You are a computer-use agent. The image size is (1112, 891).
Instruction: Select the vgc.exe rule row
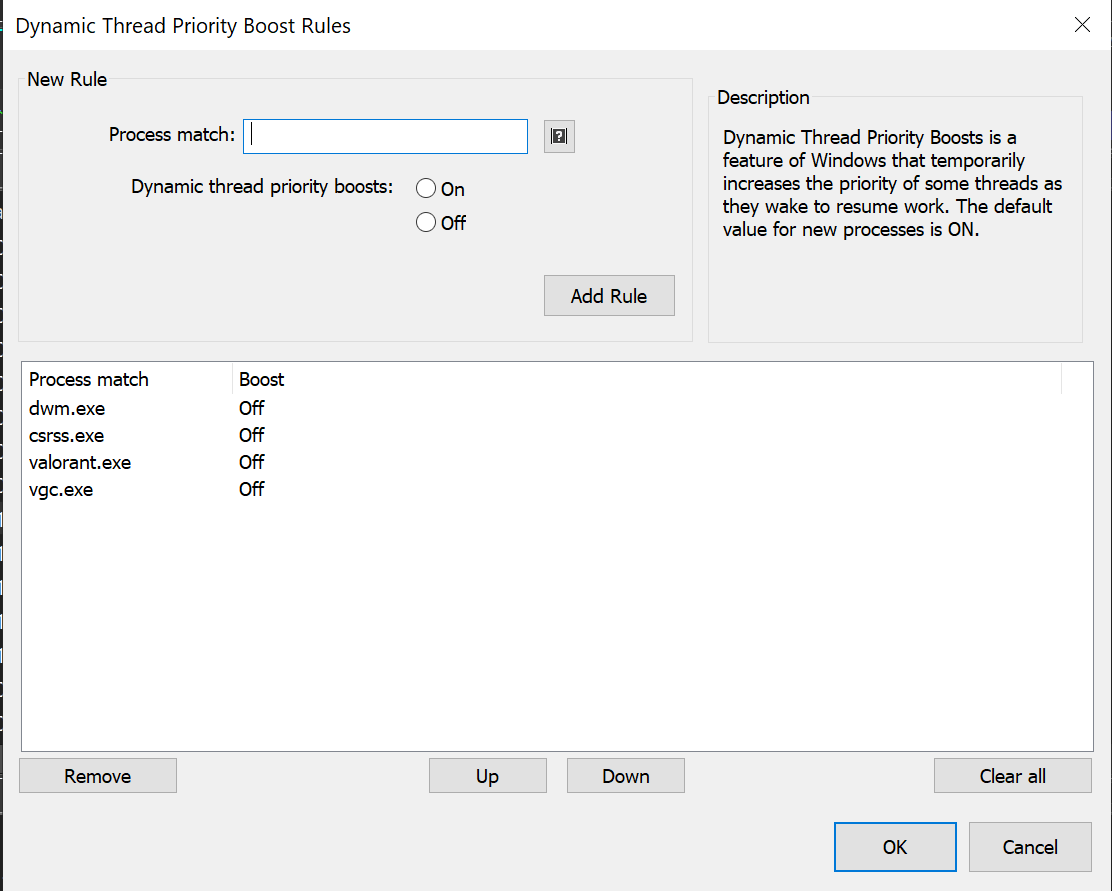pyautogui.click(x=61, y=489)
